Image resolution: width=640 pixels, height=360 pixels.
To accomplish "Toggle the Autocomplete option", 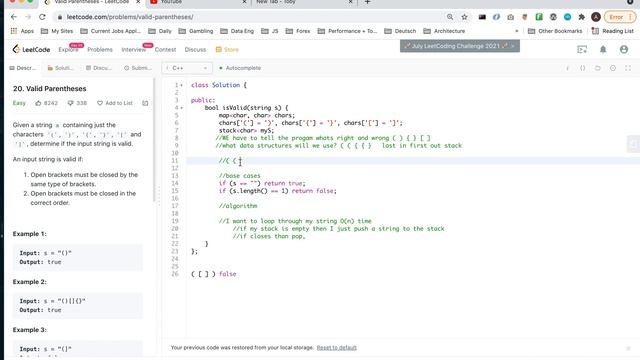I will 240,68.
